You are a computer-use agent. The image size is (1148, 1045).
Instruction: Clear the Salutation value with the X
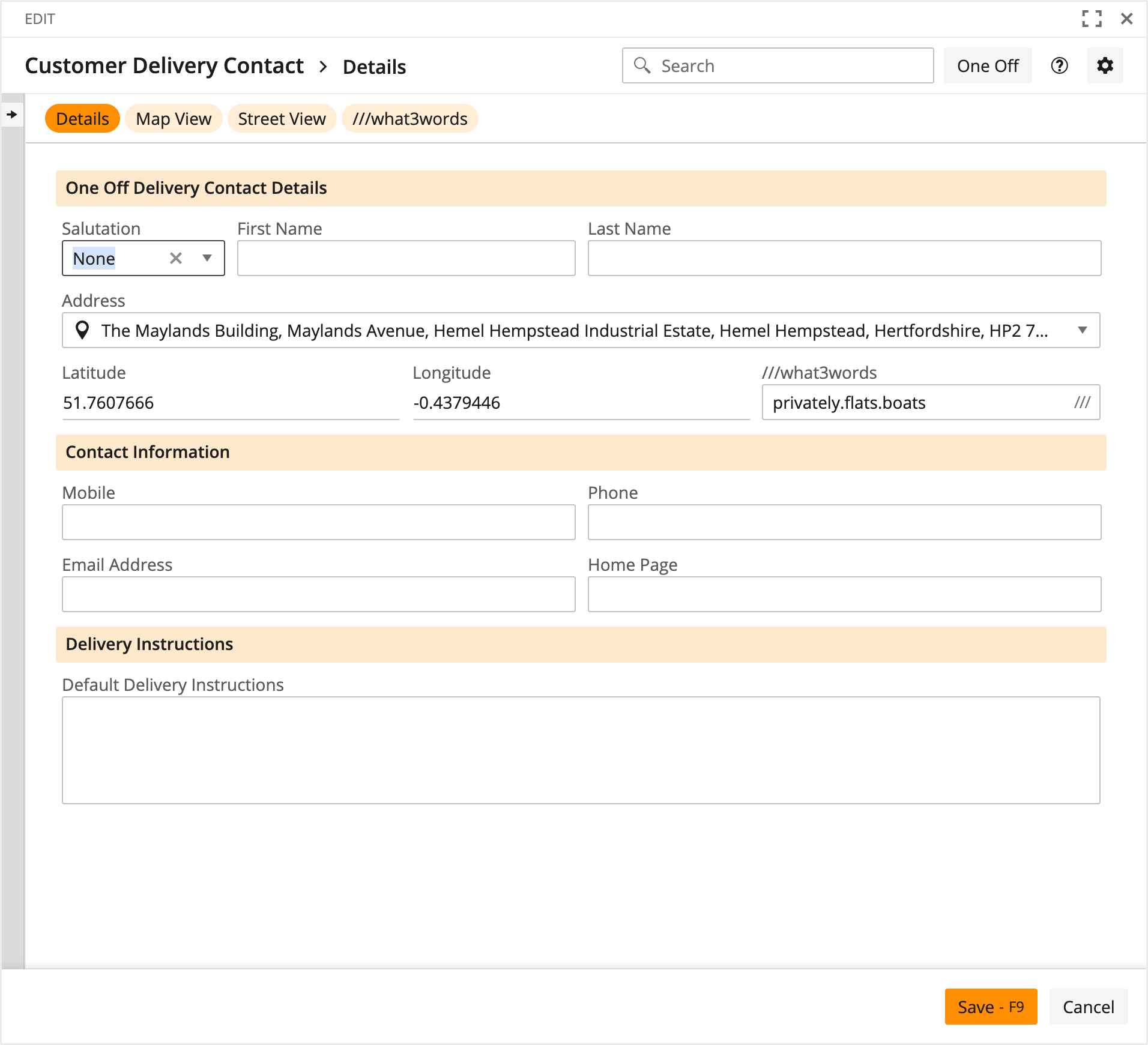click(x=176, y=258)
